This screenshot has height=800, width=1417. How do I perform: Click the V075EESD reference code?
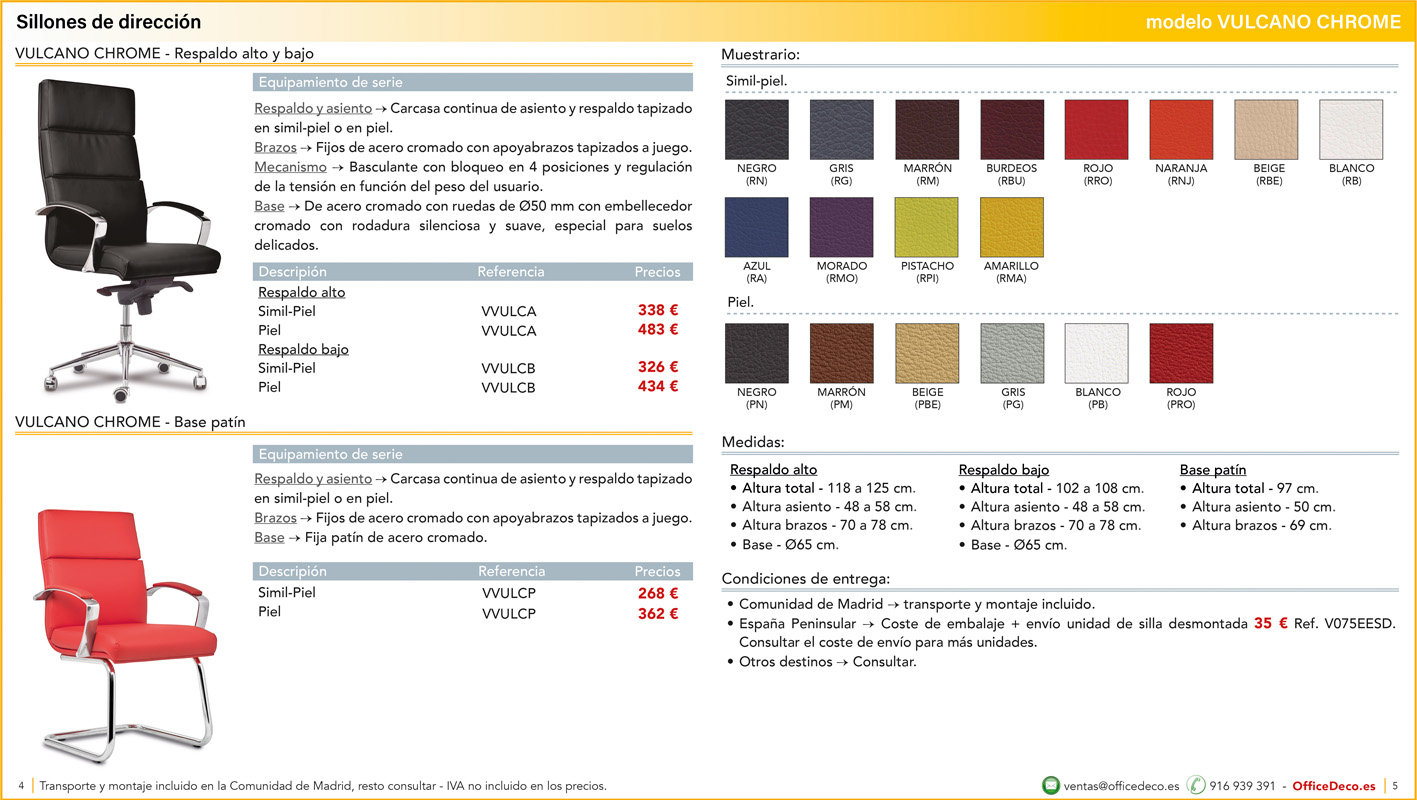click(1358, 623)
